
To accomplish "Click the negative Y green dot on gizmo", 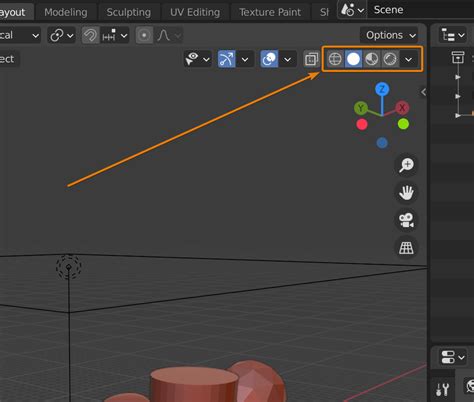I will tap(403, 124).
